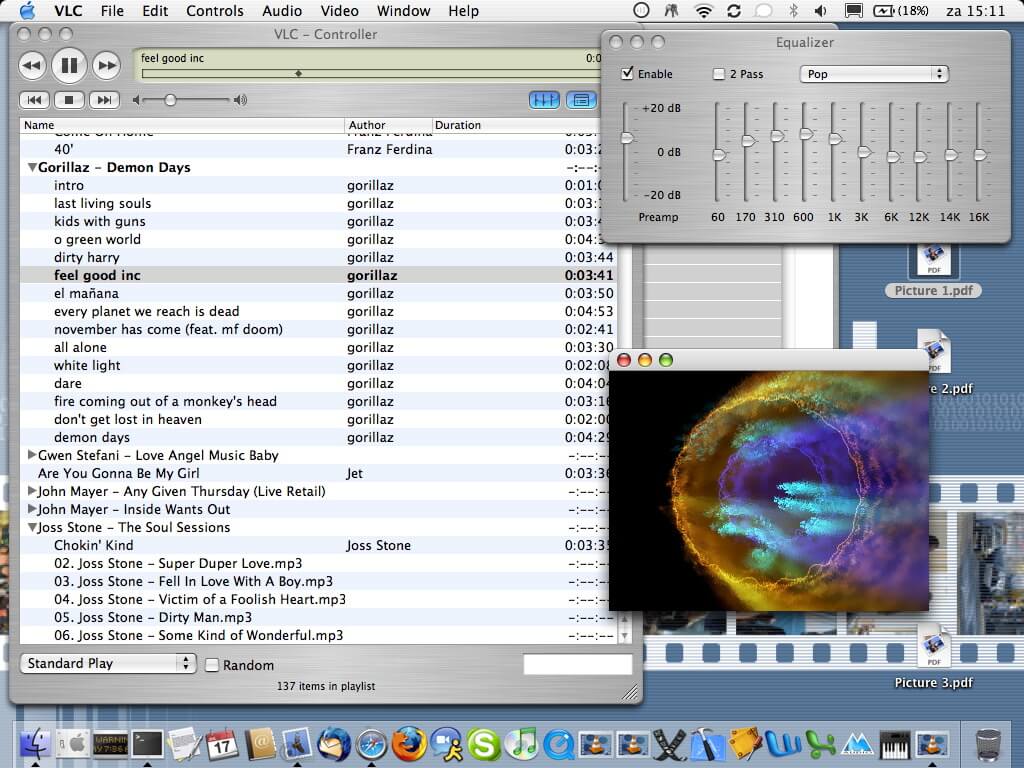Enable the Equalizer with the Enable checkbox

[x=626, y=73]
